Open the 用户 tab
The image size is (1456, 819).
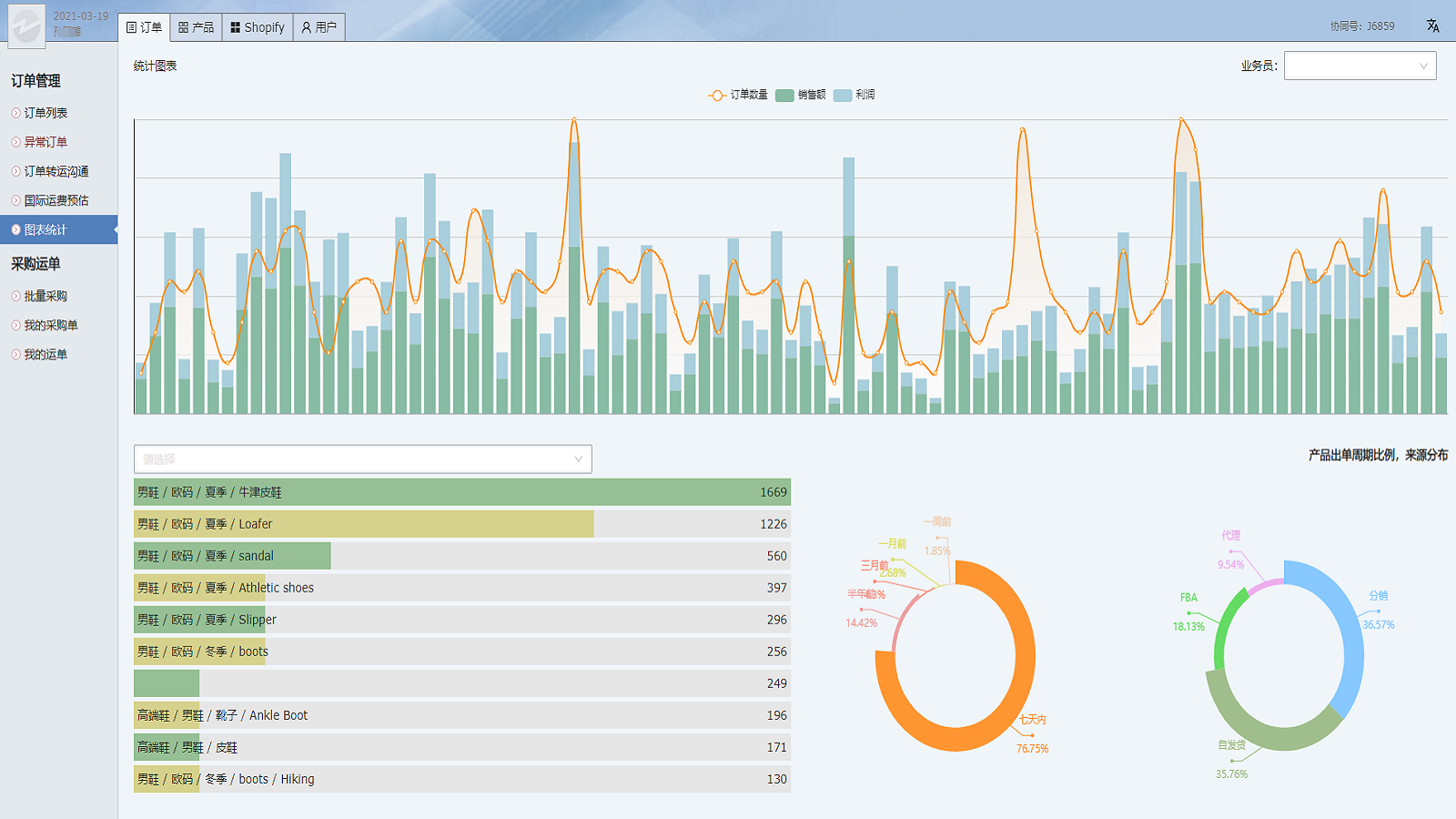(318, 27)
